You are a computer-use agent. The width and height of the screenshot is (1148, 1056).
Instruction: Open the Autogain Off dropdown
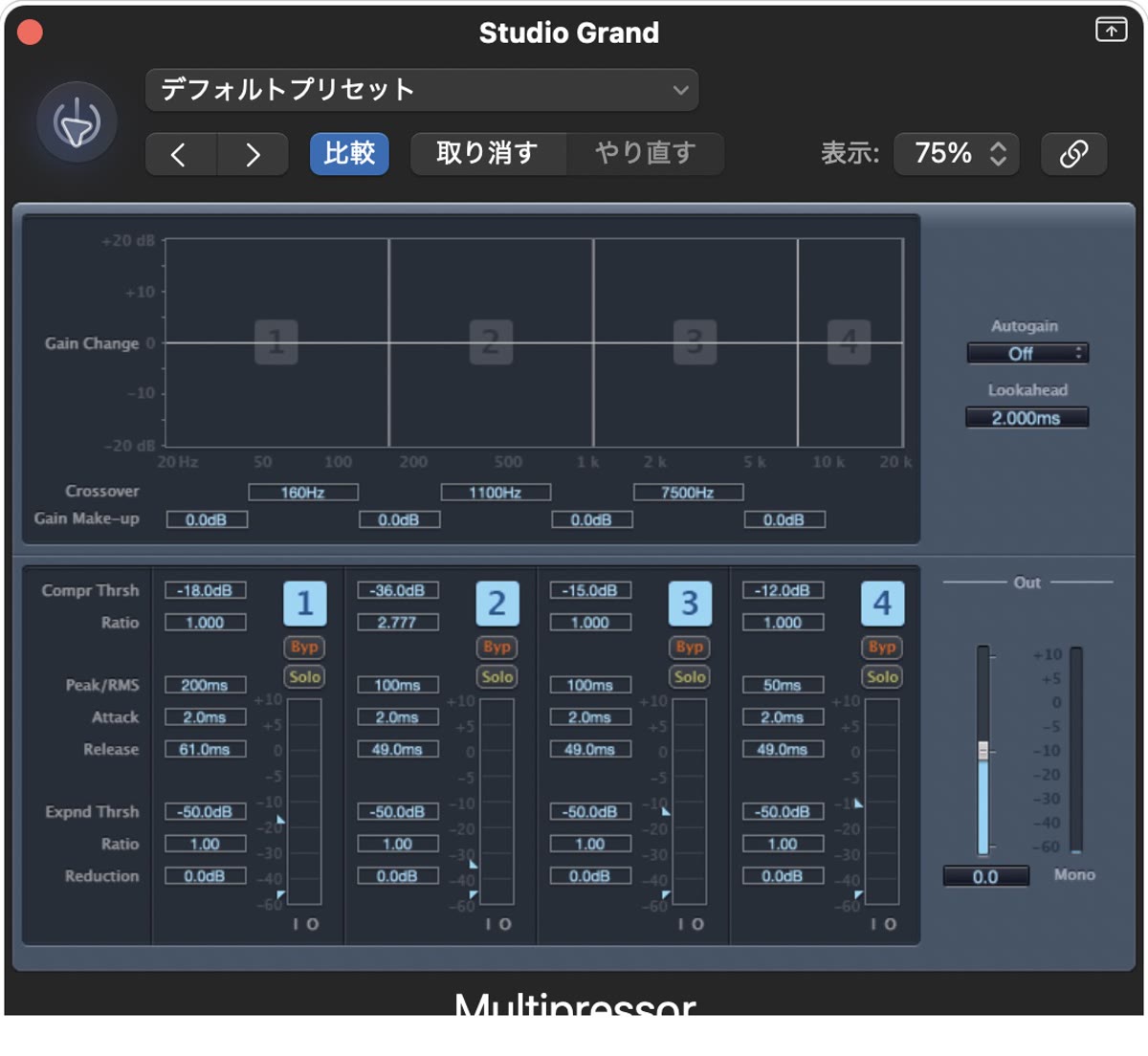[1027, 353]
